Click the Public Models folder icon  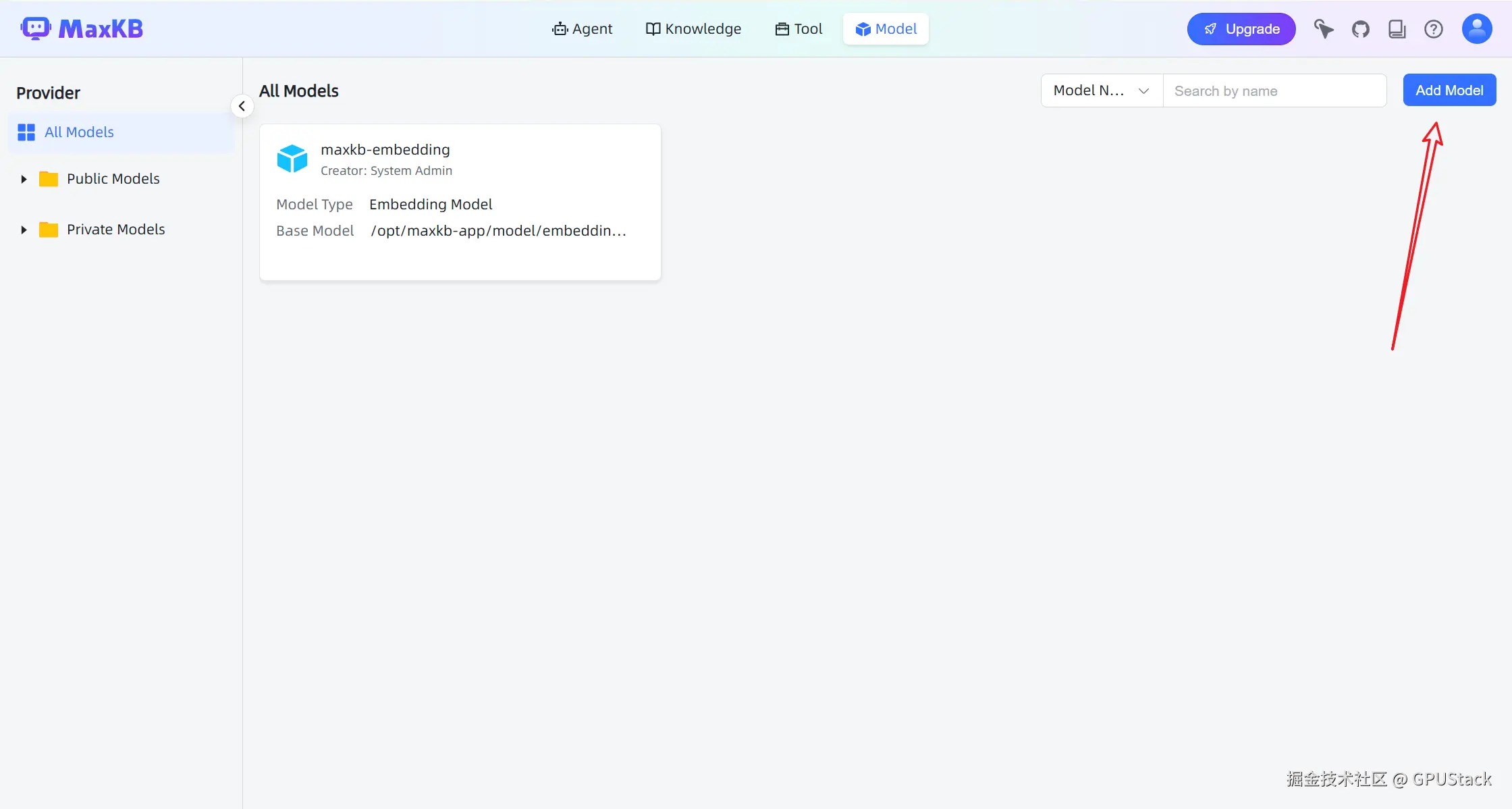49,179
